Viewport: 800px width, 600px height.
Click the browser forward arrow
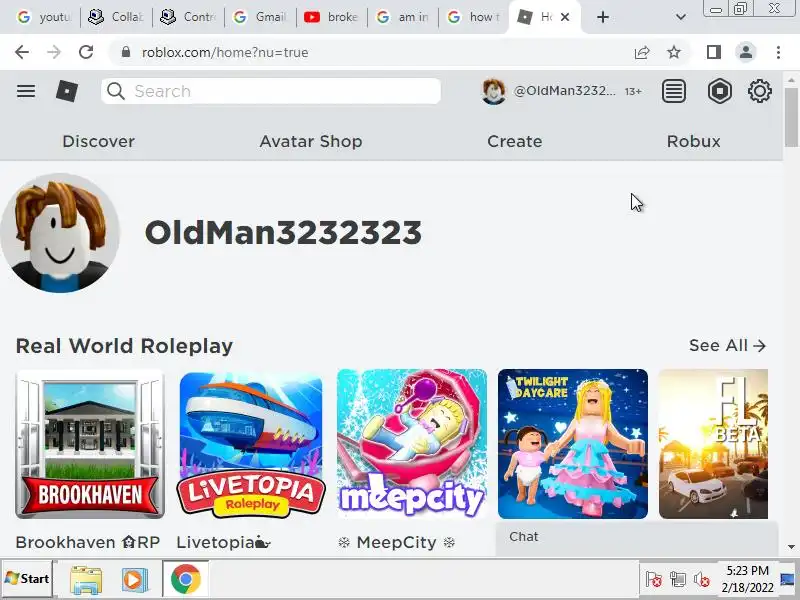point(54,52)
